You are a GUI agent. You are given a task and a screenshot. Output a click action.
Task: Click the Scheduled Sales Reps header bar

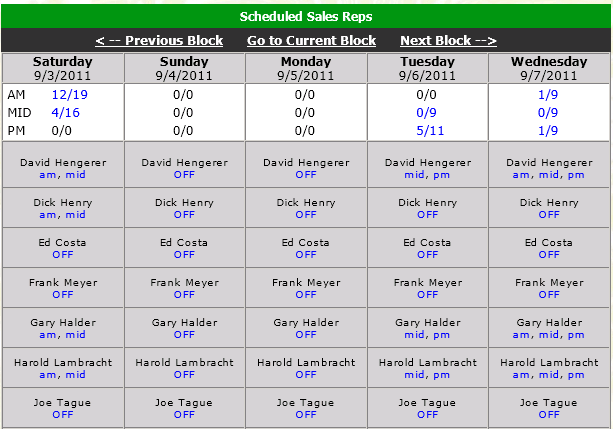(306, 16)
